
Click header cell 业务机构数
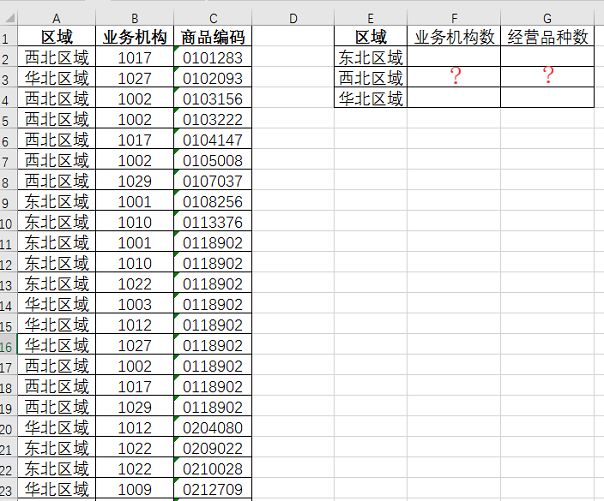[x=454, y=37]
